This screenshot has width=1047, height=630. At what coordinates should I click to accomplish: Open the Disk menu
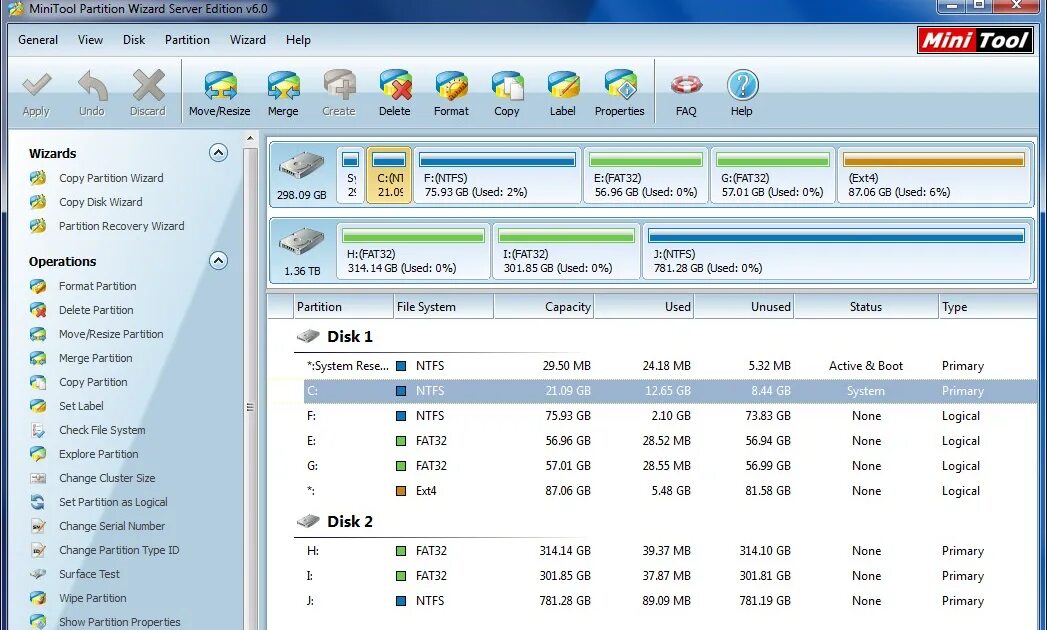tap(134, 40)
